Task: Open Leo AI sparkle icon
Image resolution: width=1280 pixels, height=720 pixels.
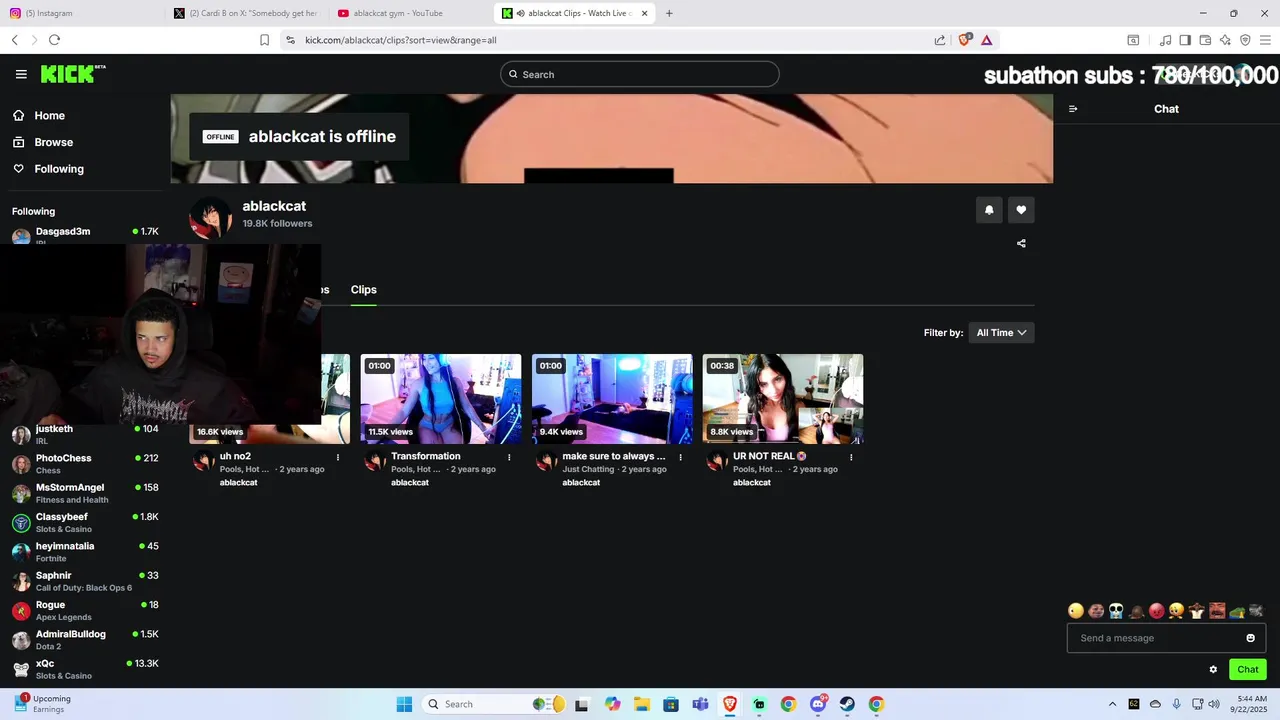Action: tap(1225, 40)
